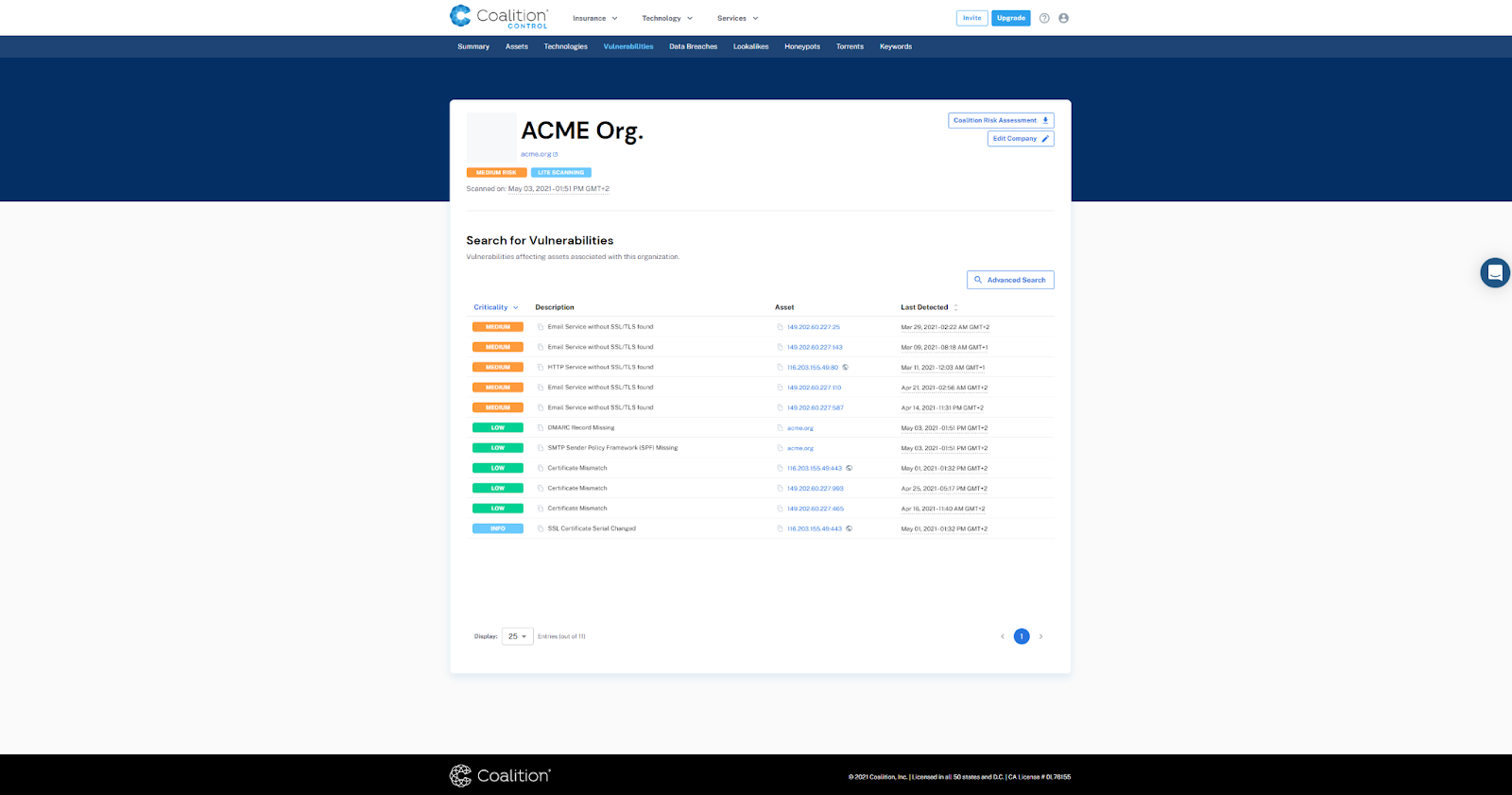Select the Vulnerabilities tab
The image size is (1512, 795).
(x=628, y=46)
